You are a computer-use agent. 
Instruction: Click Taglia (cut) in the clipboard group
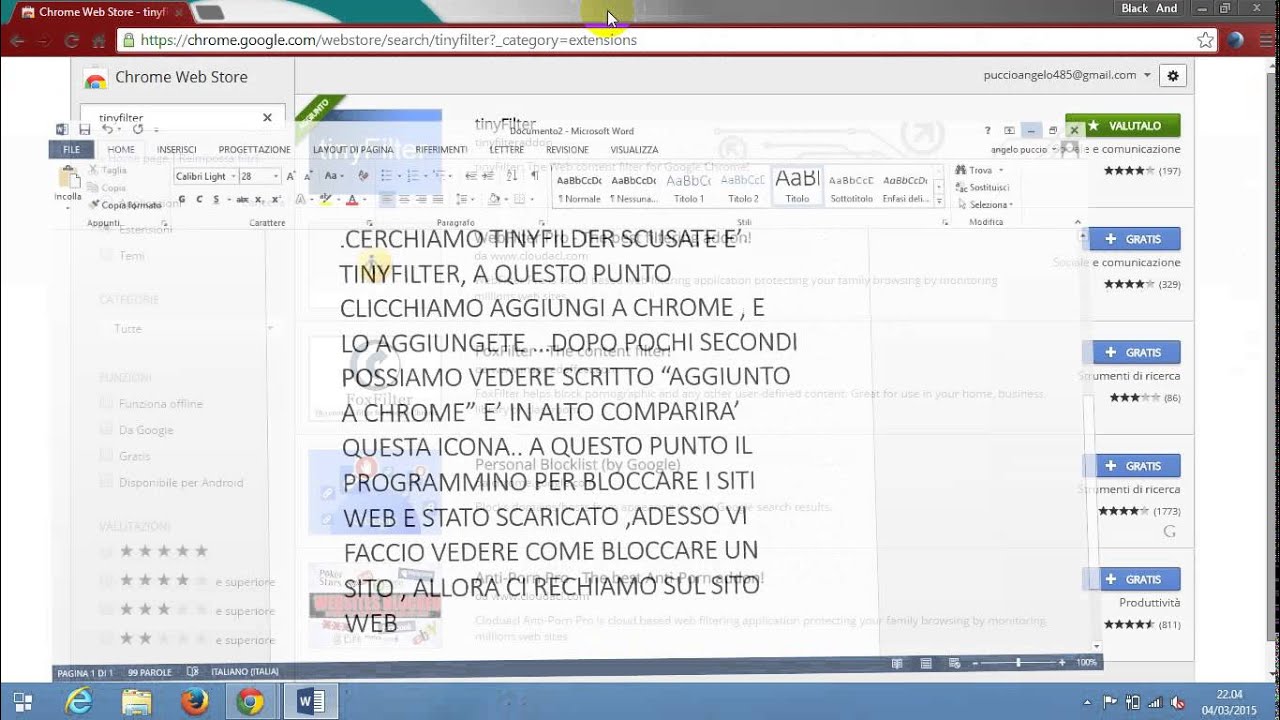click(107, 170)
